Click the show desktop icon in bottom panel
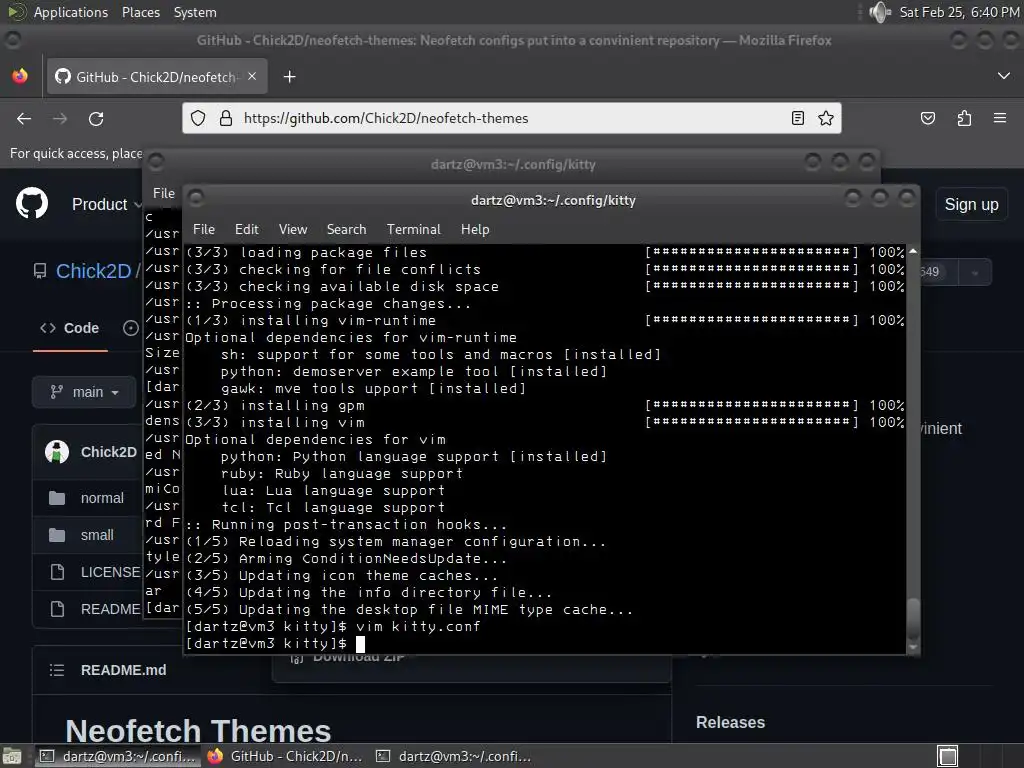The height and width of the screenshot is (768, 1024). pos(12,756)
